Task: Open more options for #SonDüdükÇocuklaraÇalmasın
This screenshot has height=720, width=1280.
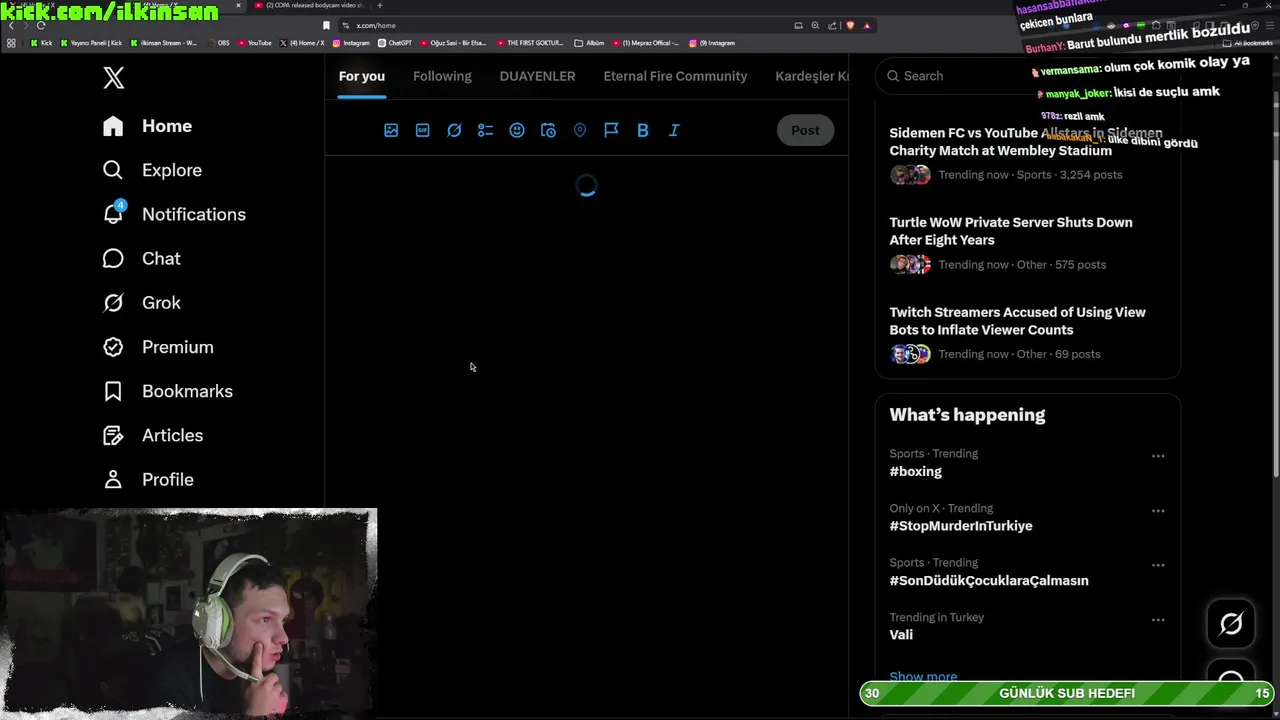Action: 1158,565
